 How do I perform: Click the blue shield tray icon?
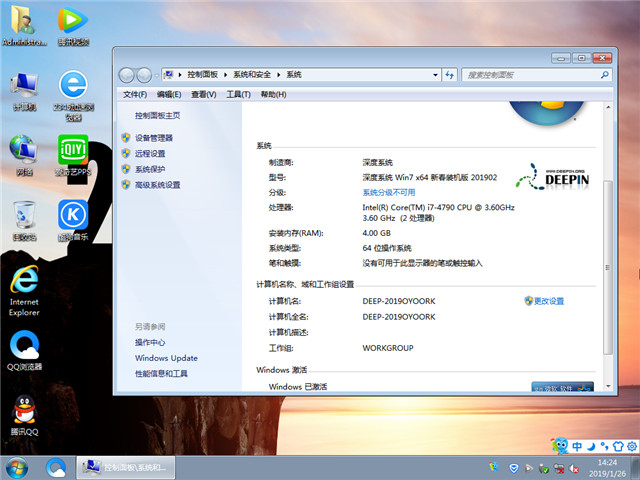(x=513, y=468)
